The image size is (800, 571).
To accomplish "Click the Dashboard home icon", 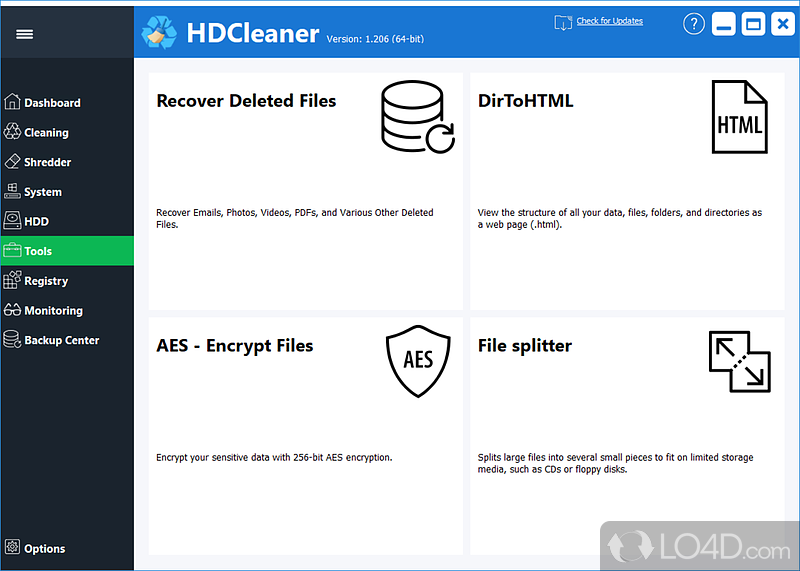I will [12, 102].
